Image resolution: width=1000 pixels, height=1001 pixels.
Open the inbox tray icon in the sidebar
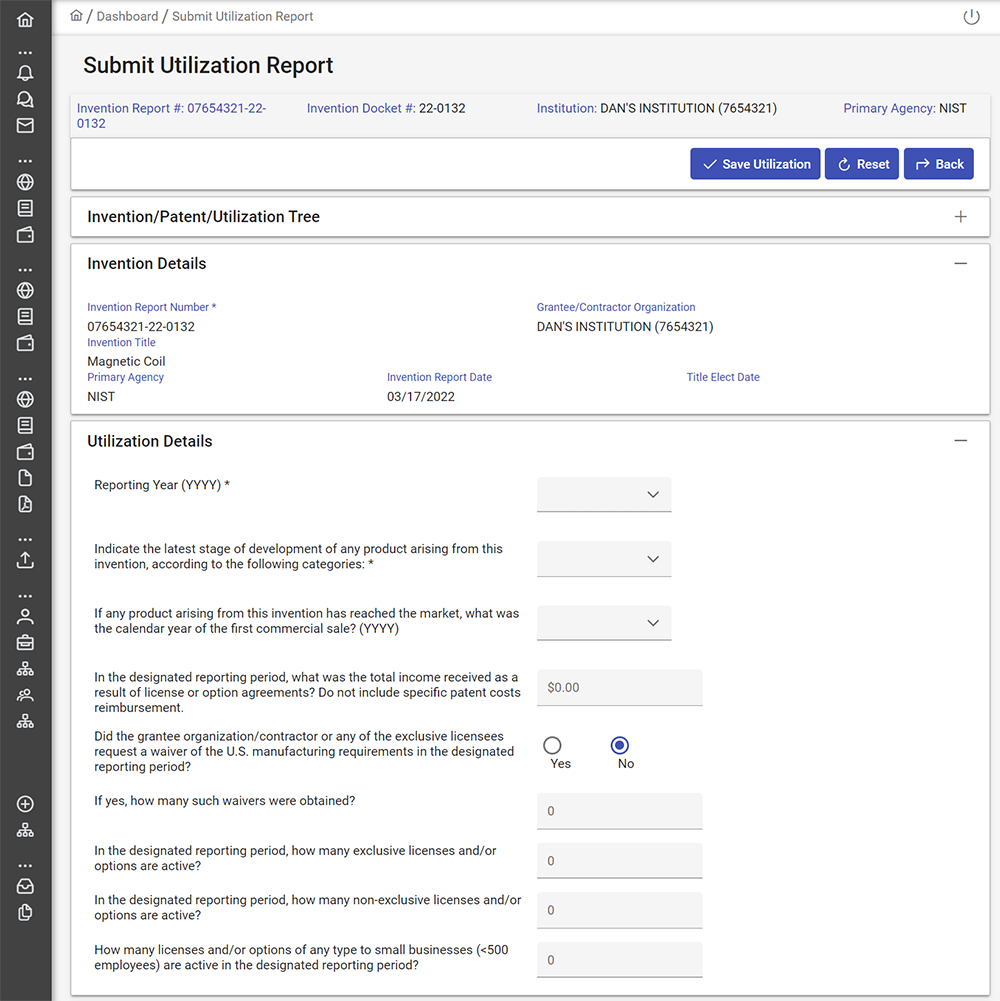(25, 886)
